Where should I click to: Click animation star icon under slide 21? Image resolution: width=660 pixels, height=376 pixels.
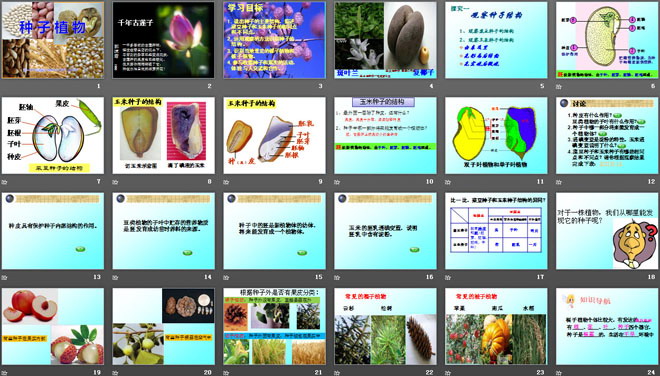[x=226, y=373]
